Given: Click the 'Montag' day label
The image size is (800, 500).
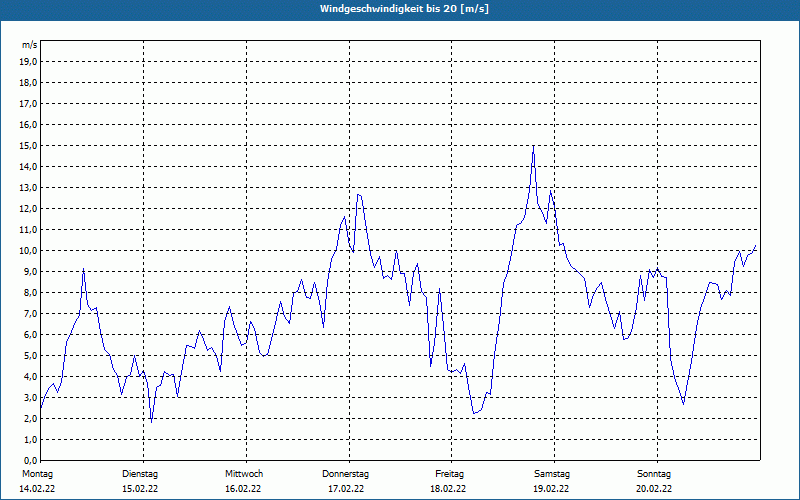Looking at the screenshot, I should (x=37, y=474).
